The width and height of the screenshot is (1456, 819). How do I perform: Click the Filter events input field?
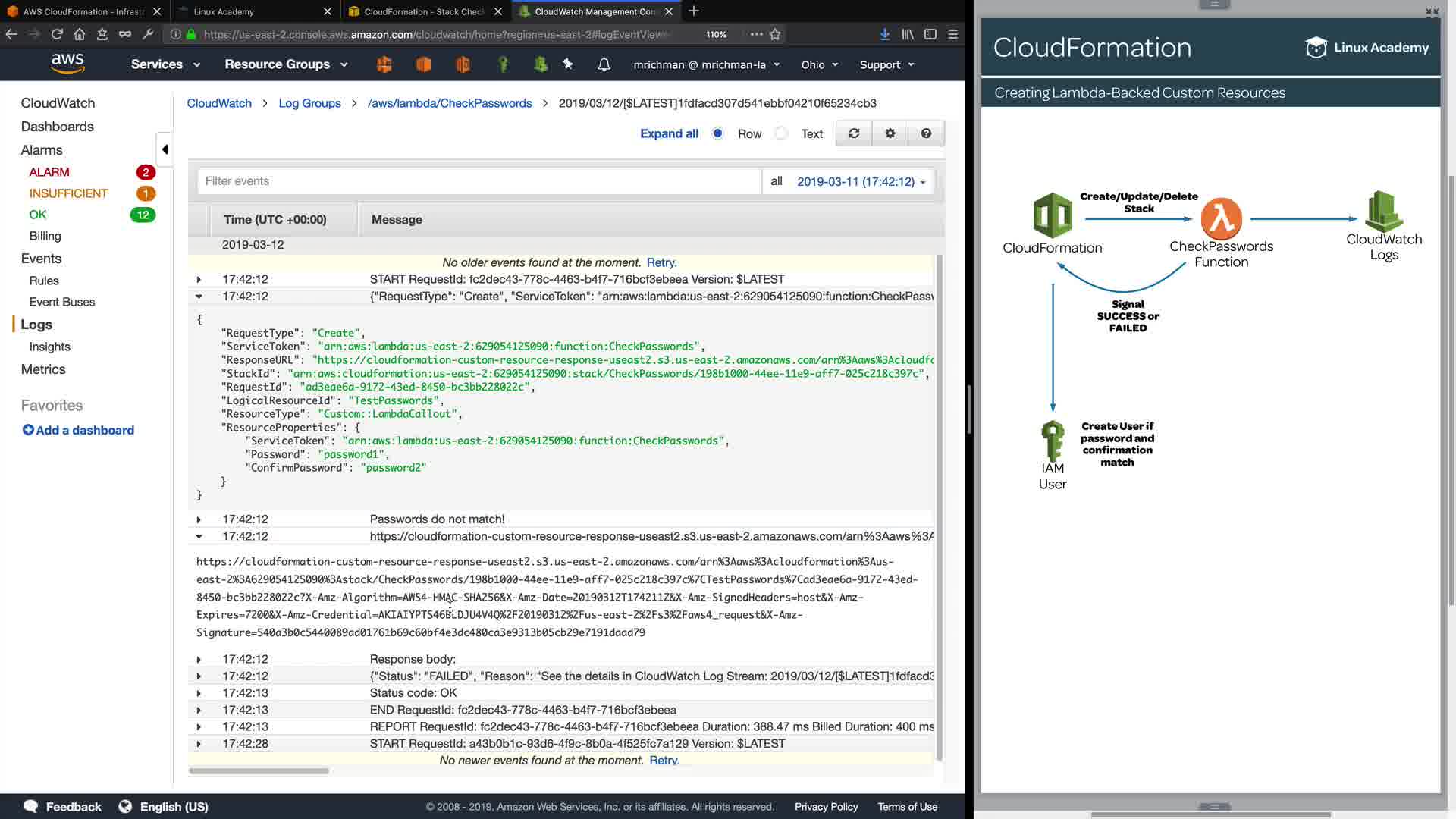point(478,181)
